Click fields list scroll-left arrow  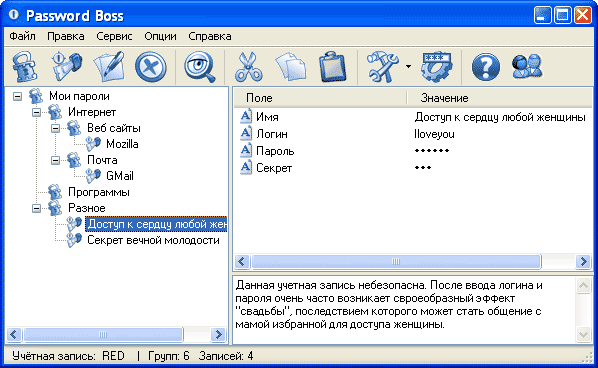coord(242,261)
